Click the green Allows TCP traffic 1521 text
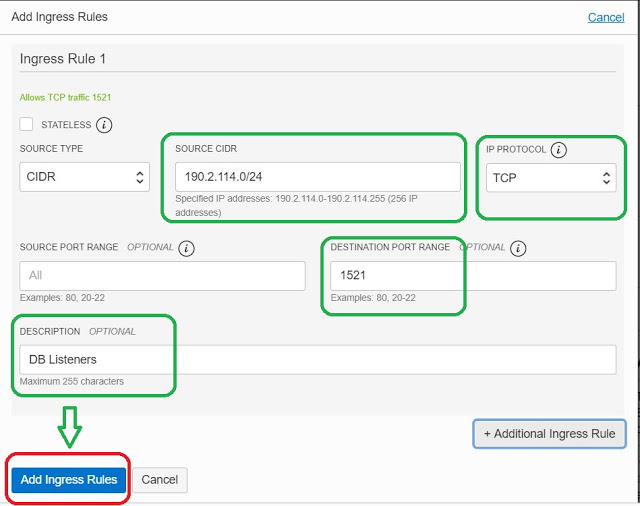Image resolution: width=640 pixels, height=506 pixels. [65, 97]
